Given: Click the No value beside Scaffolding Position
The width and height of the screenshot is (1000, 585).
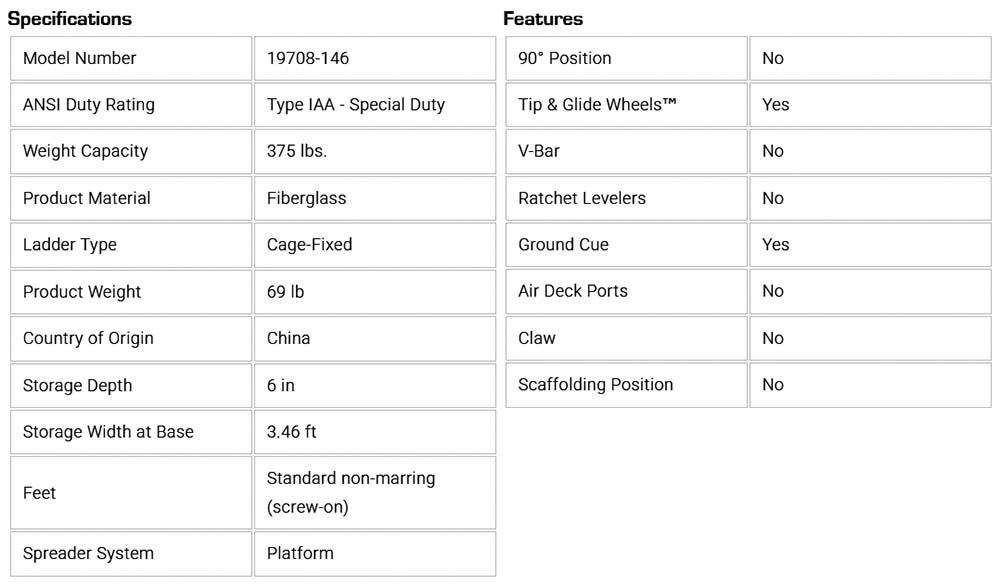Looking at the screenshot, I should pyautogui.click(x=773, y=385).
